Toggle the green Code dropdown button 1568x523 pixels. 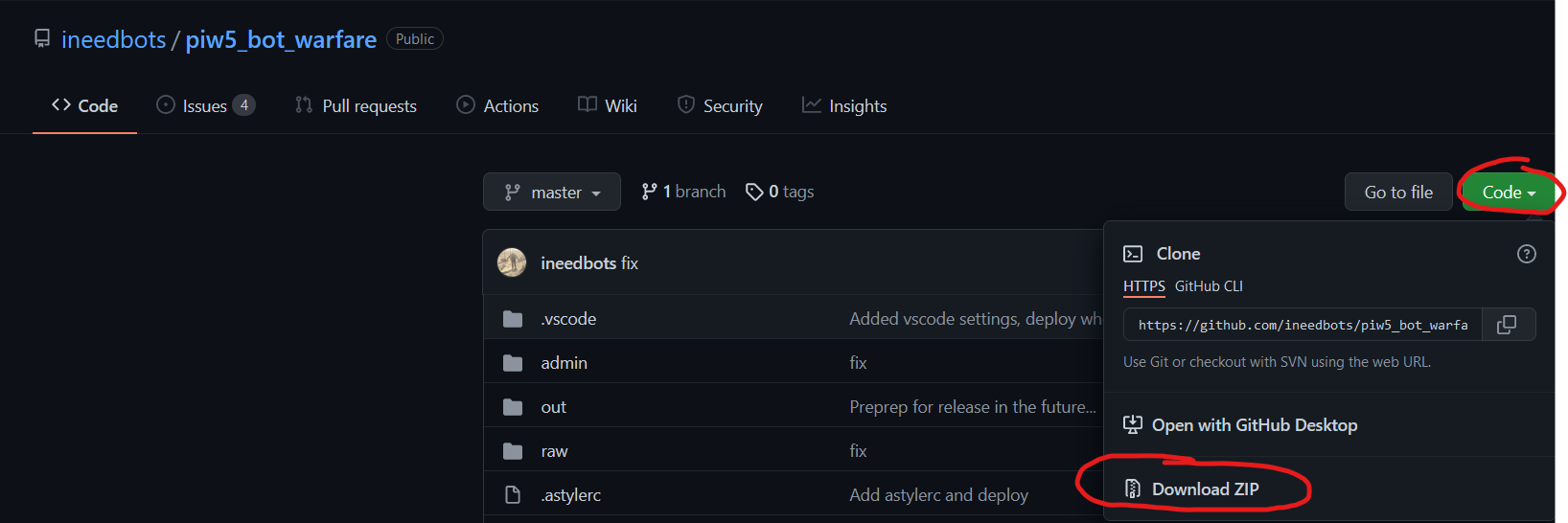coord(1508,193)
